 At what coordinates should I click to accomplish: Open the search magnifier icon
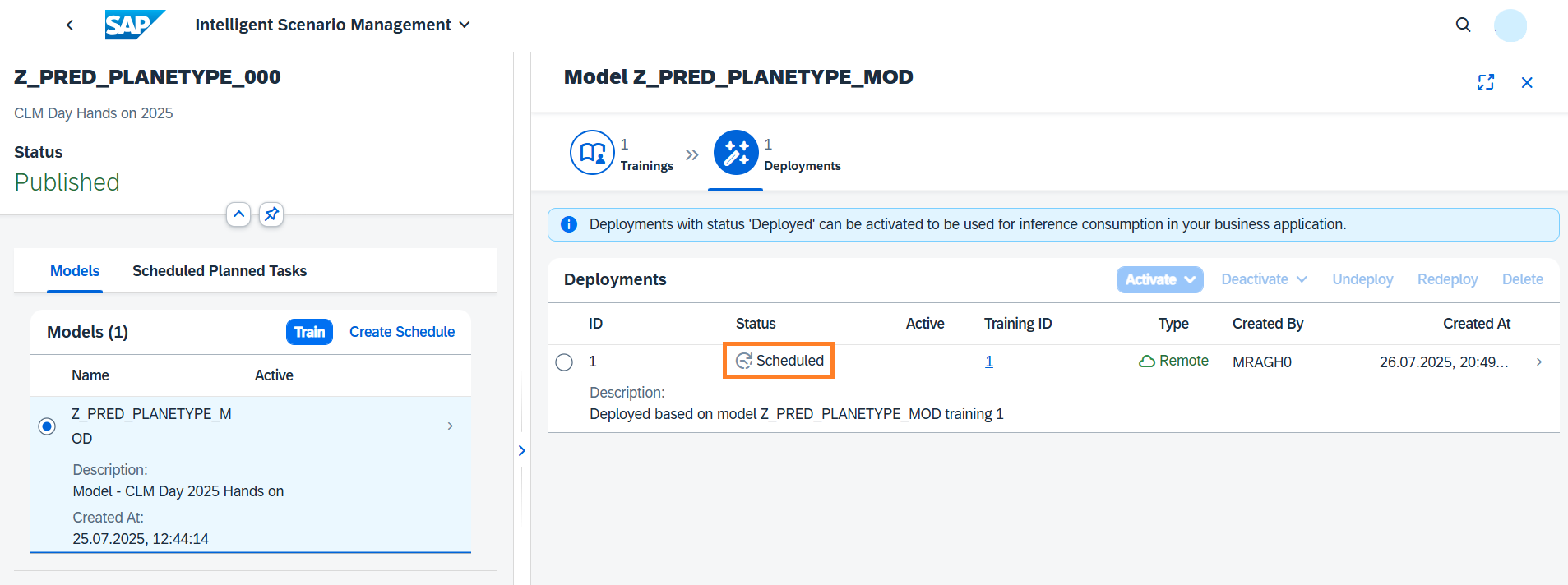pyautogui.click(x=1463, y=25)
